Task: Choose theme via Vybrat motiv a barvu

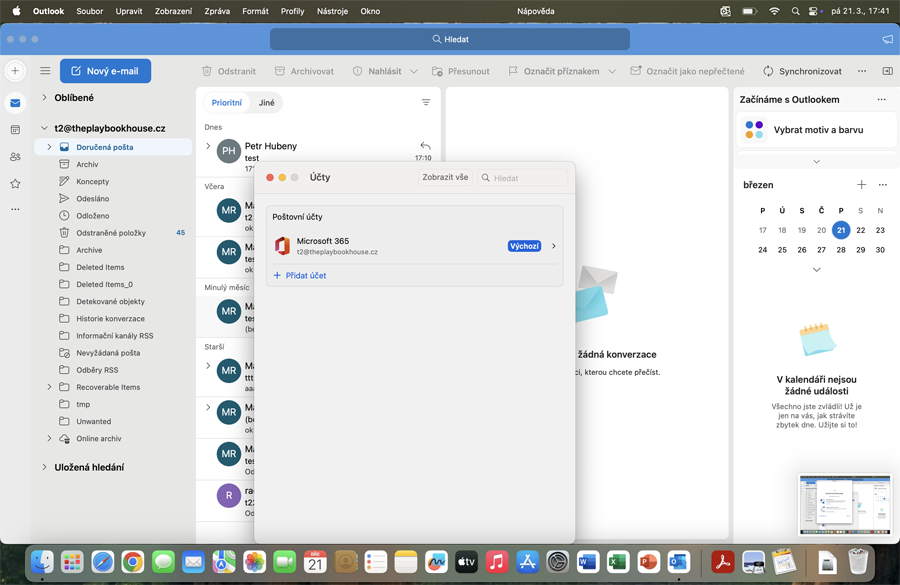Action: click(x=817, y=130)
